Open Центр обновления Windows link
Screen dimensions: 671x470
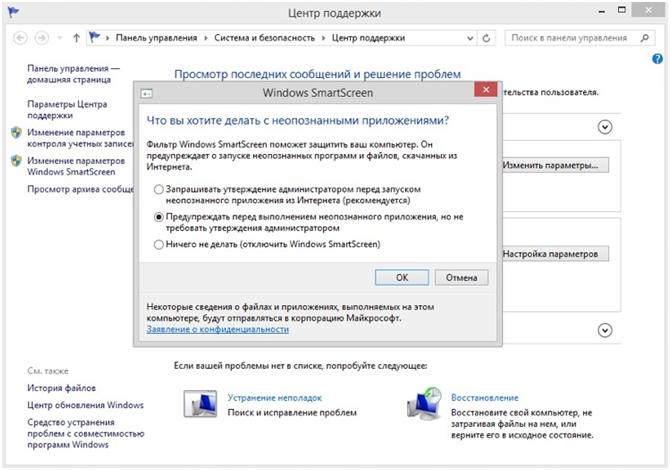[85, 405]
